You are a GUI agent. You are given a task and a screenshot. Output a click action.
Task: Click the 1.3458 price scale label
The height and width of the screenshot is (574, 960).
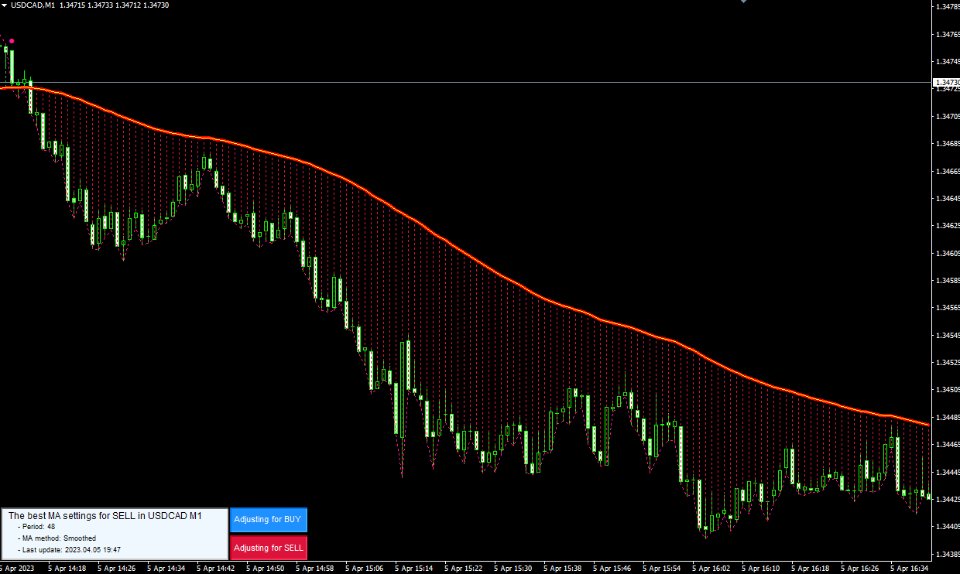948,280
